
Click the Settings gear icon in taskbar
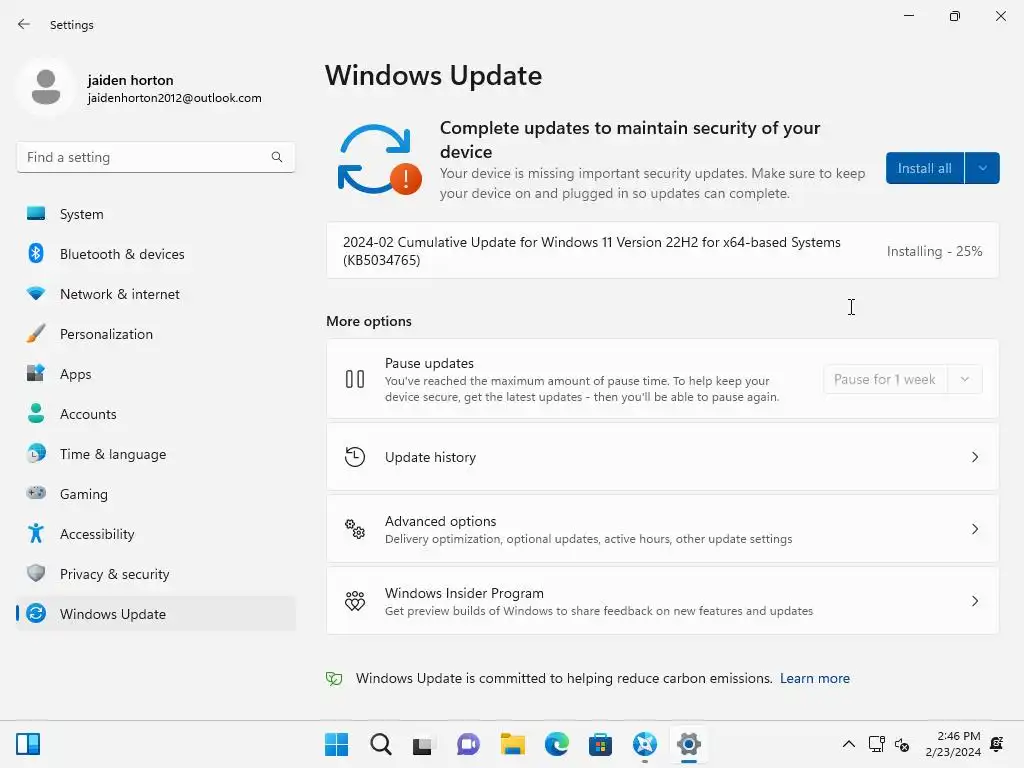coord(688,744)
